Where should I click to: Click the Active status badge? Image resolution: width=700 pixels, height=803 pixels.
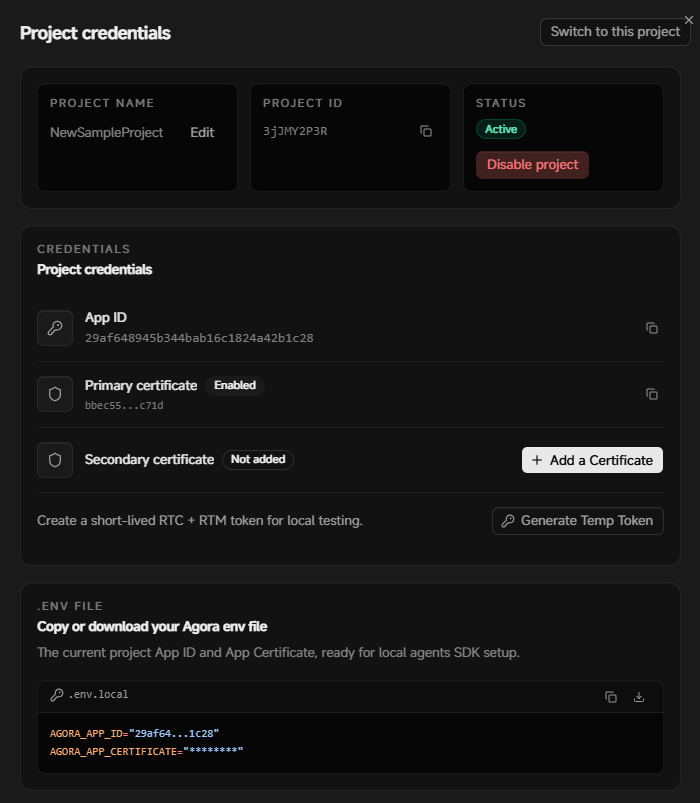pyautogui.click(x=501, y=129)
